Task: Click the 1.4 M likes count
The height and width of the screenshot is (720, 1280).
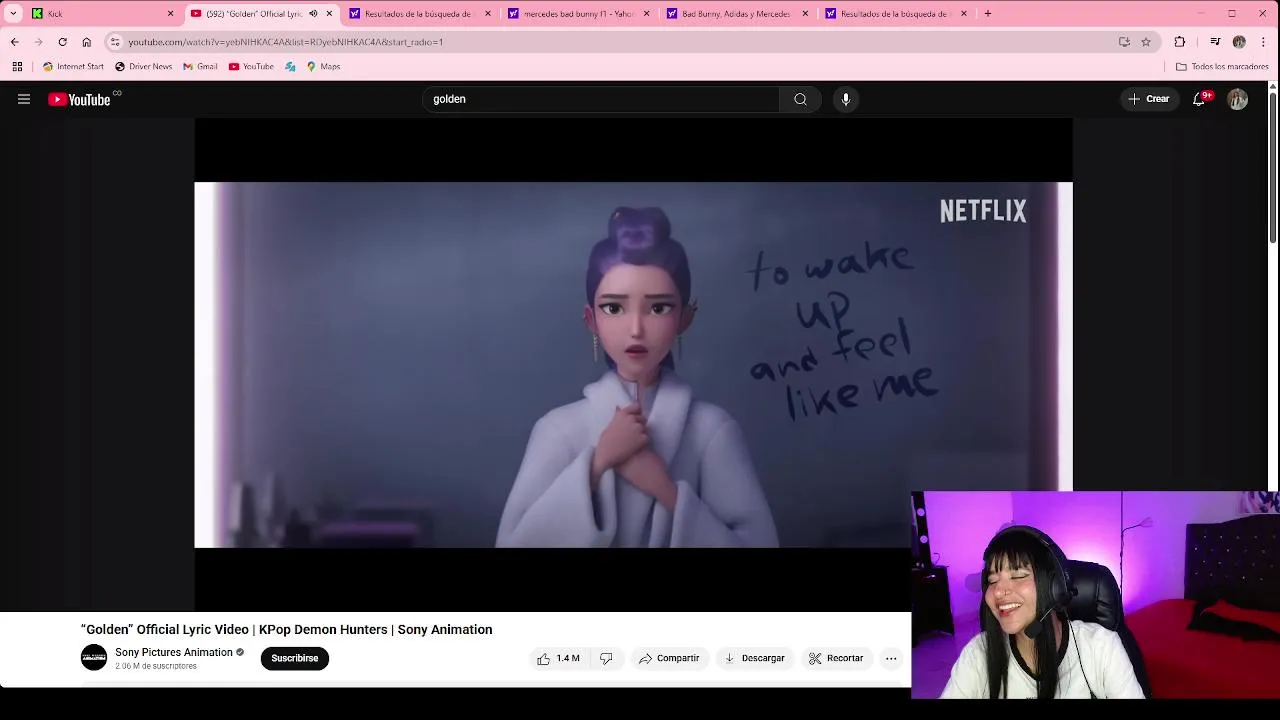Action: click(568, 658)
